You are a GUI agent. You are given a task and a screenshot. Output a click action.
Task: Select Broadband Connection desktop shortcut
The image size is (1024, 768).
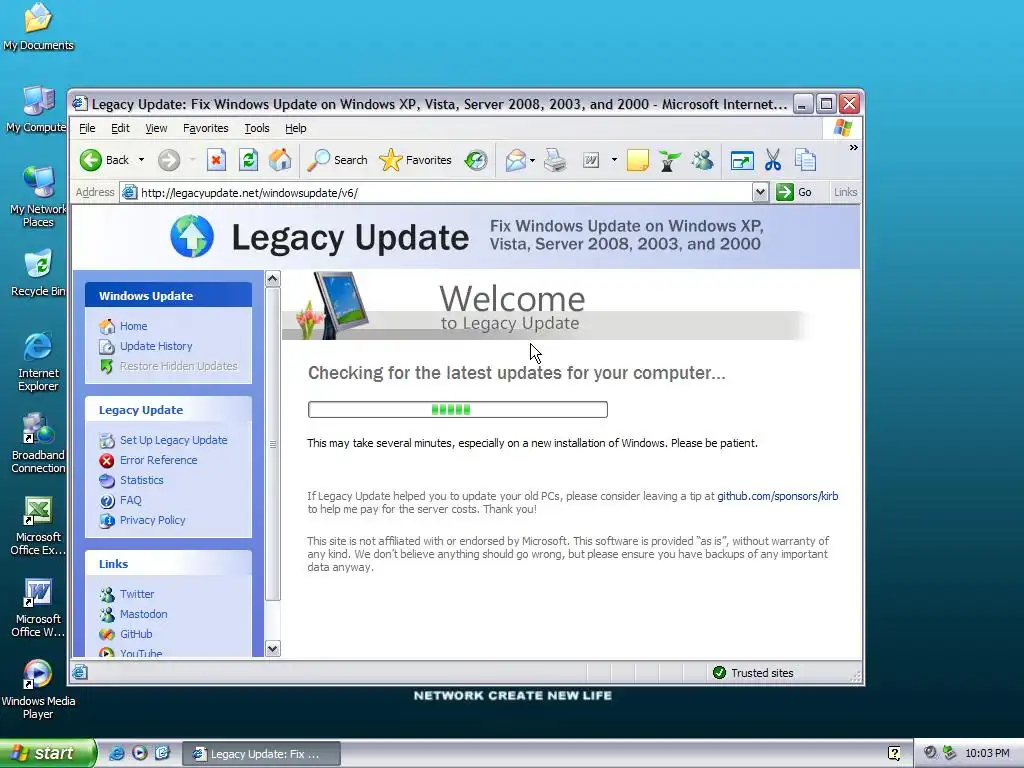point(38,443)
